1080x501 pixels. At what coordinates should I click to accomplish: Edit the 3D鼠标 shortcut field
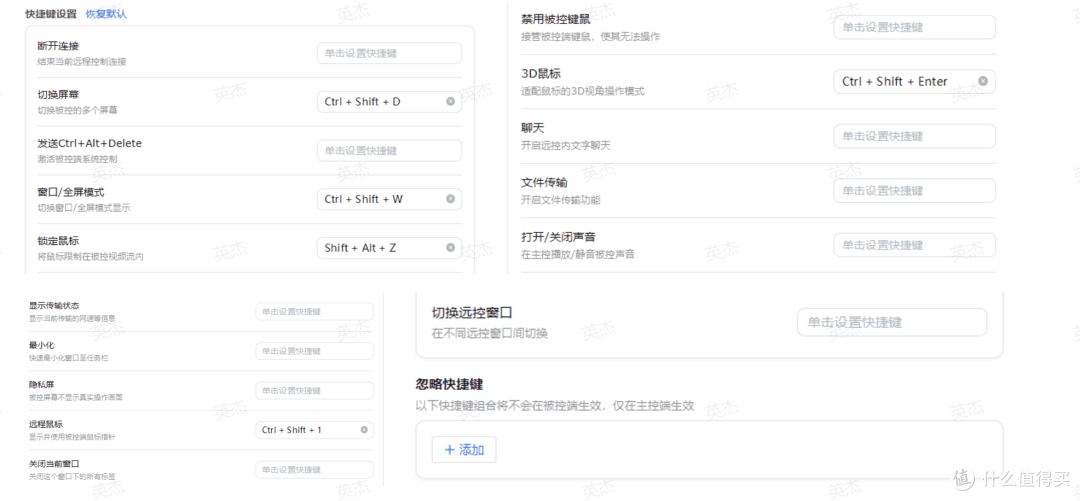point(915,81)
